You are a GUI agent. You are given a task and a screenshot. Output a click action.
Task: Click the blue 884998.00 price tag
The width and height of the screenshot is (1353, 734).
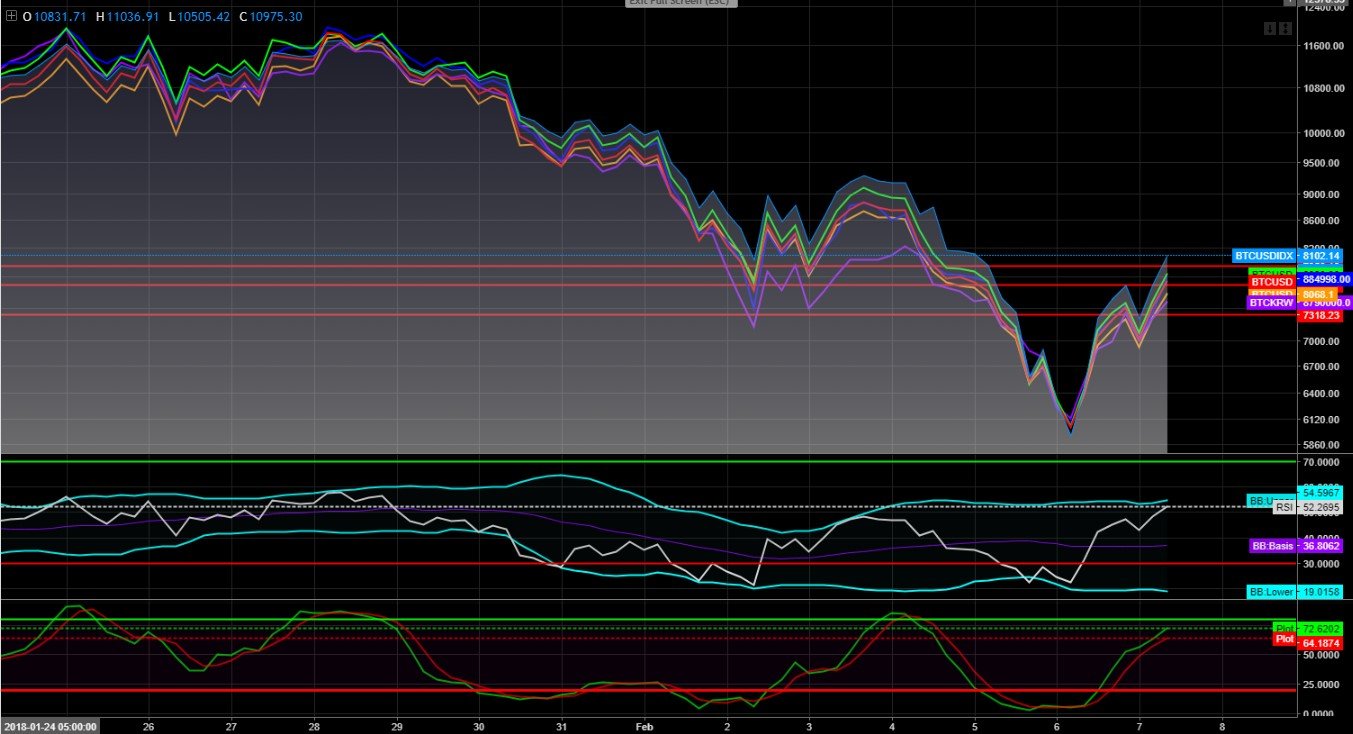pyautogui.click(x=1324, y=281)
